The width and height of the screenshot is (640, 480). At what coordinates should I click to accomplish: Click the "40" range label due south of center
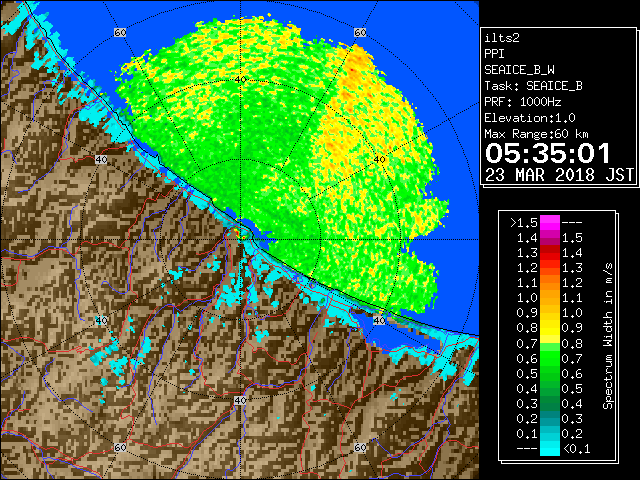point(240,400)
